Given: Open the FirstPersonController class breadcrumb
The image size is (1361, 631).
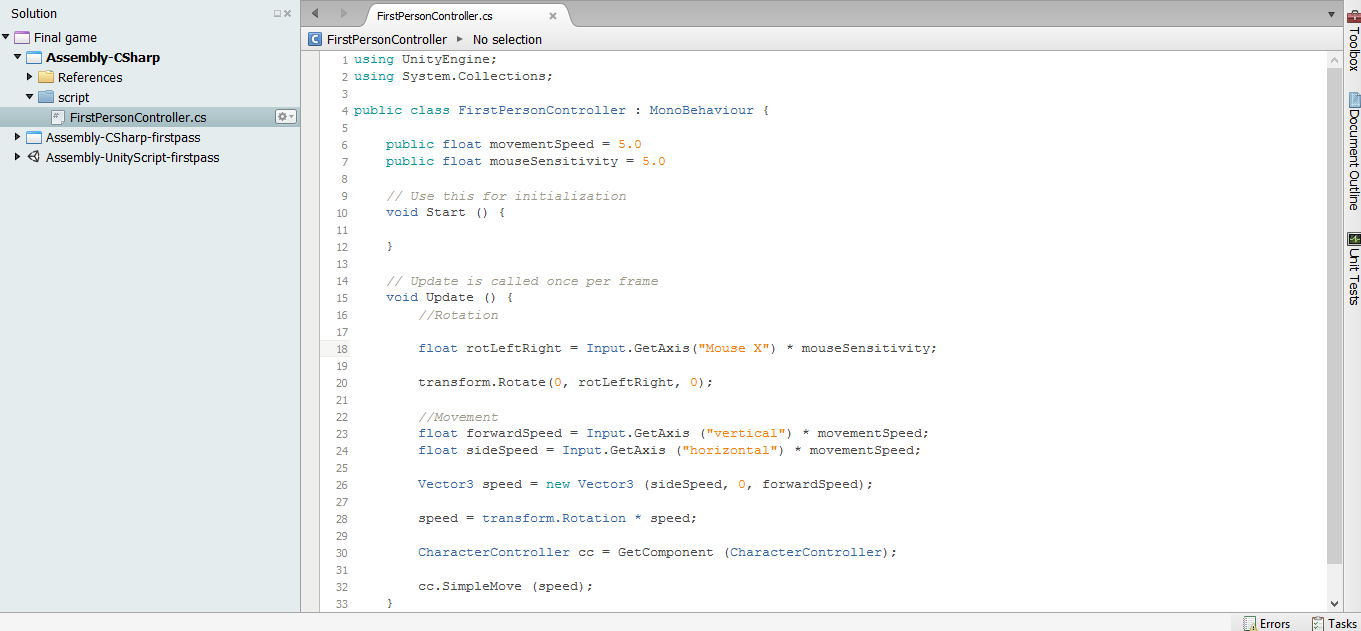Looking at the screenshot, I should (387, 39).
